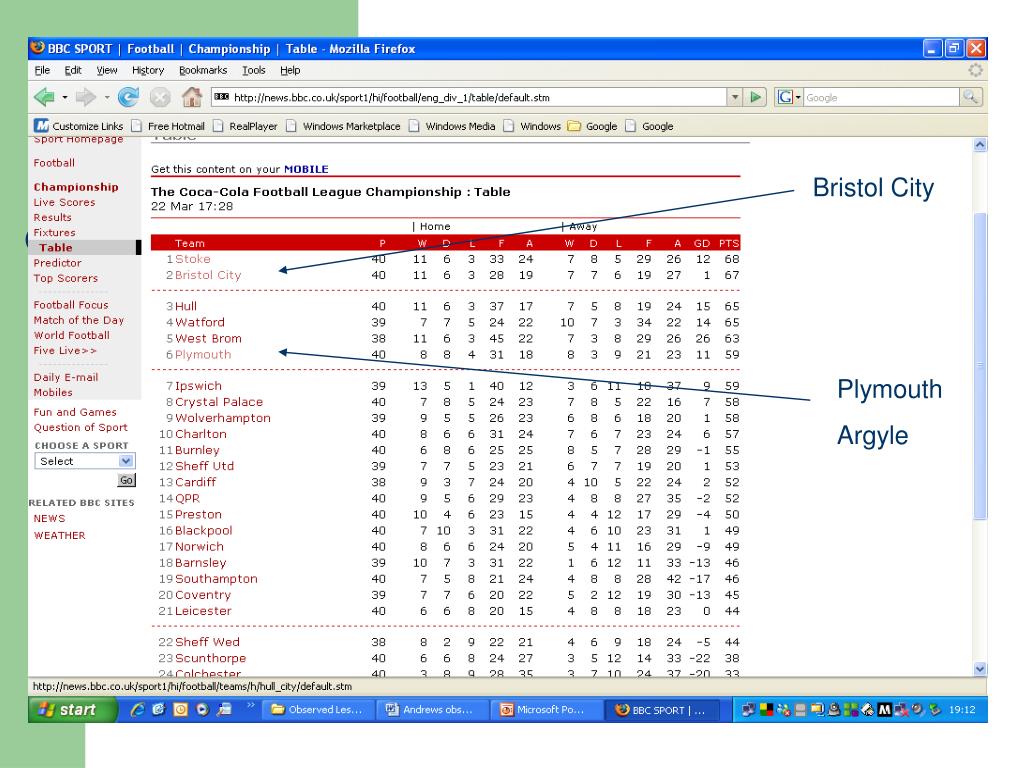1024x768 pixels.
Task: Reload the page with the refresh icon
Action: [128, 97]
